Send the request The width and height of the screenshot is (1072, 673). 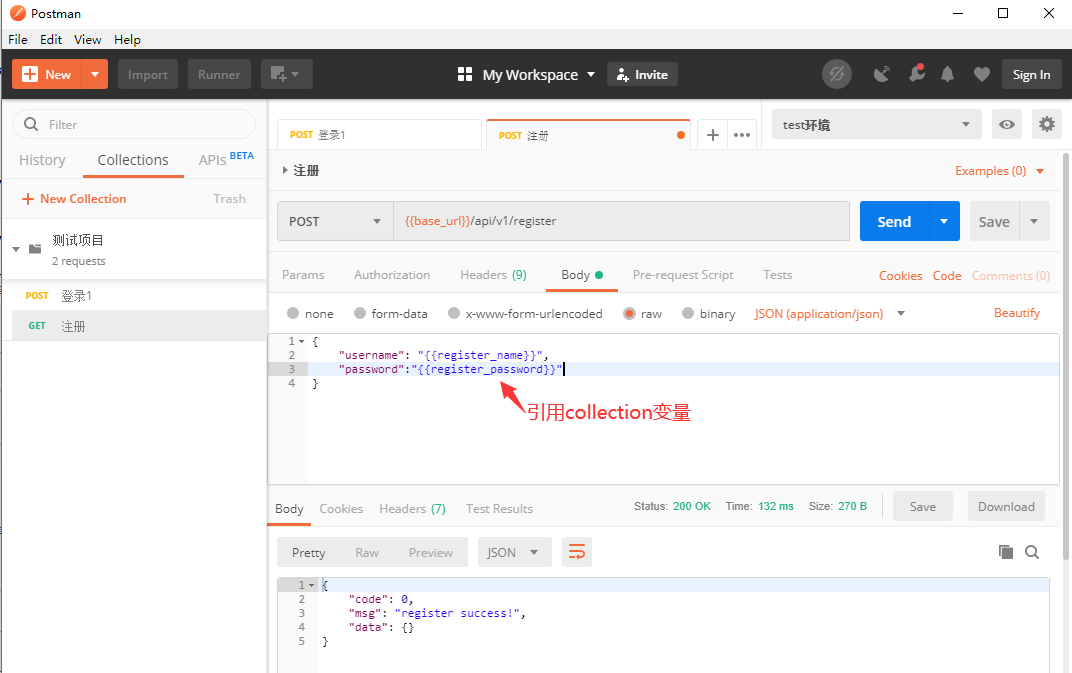click(894, 221)
